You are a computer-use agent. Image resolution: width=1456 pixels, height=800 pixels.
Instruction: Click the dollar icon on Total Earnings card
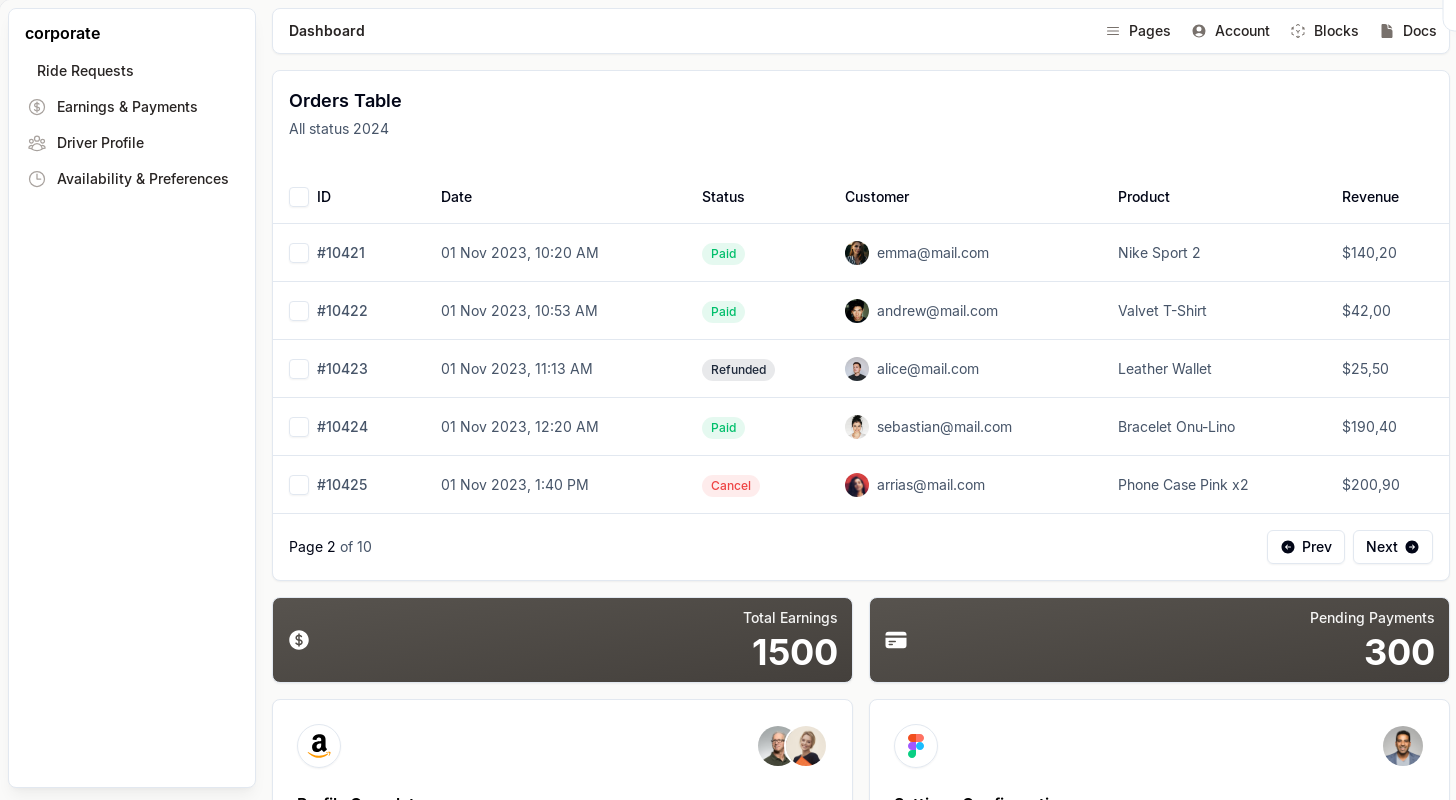pos(299,640)
